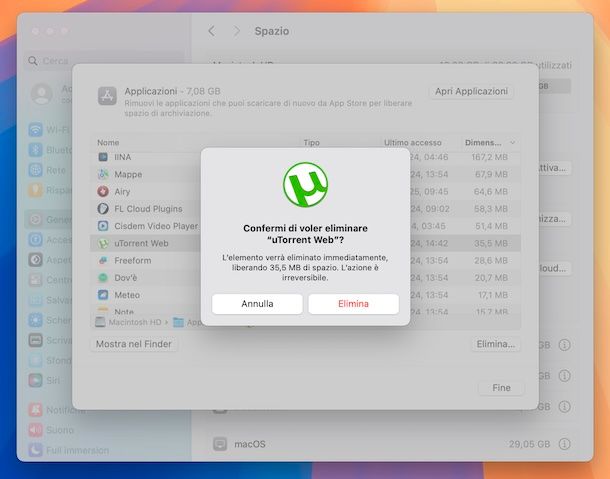Select the FL Cloud Plugins icon
The width and height of the screenshot is (610, 479).
pyautogui.click(x=103, y=209)
